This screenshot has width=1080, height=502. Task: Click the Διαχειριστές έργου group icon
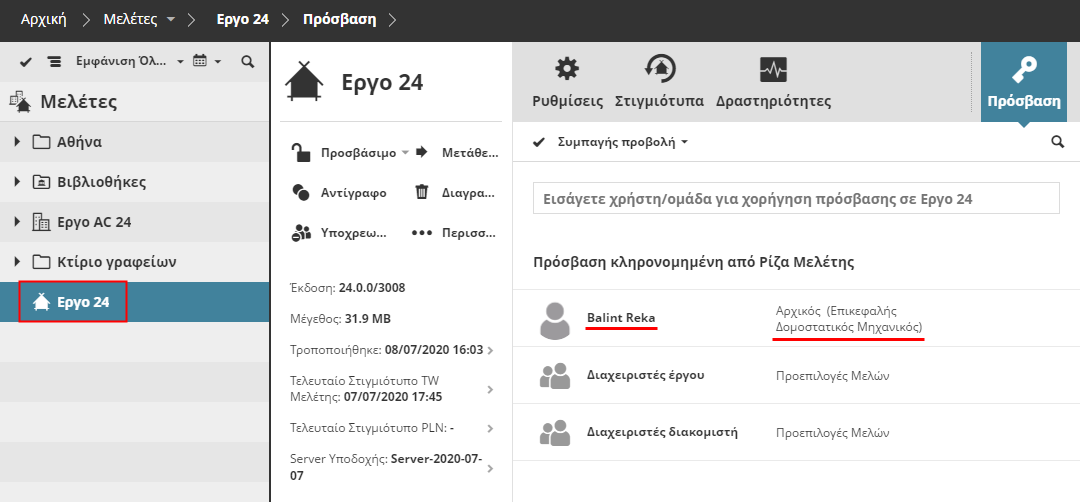tap(555, 376)
